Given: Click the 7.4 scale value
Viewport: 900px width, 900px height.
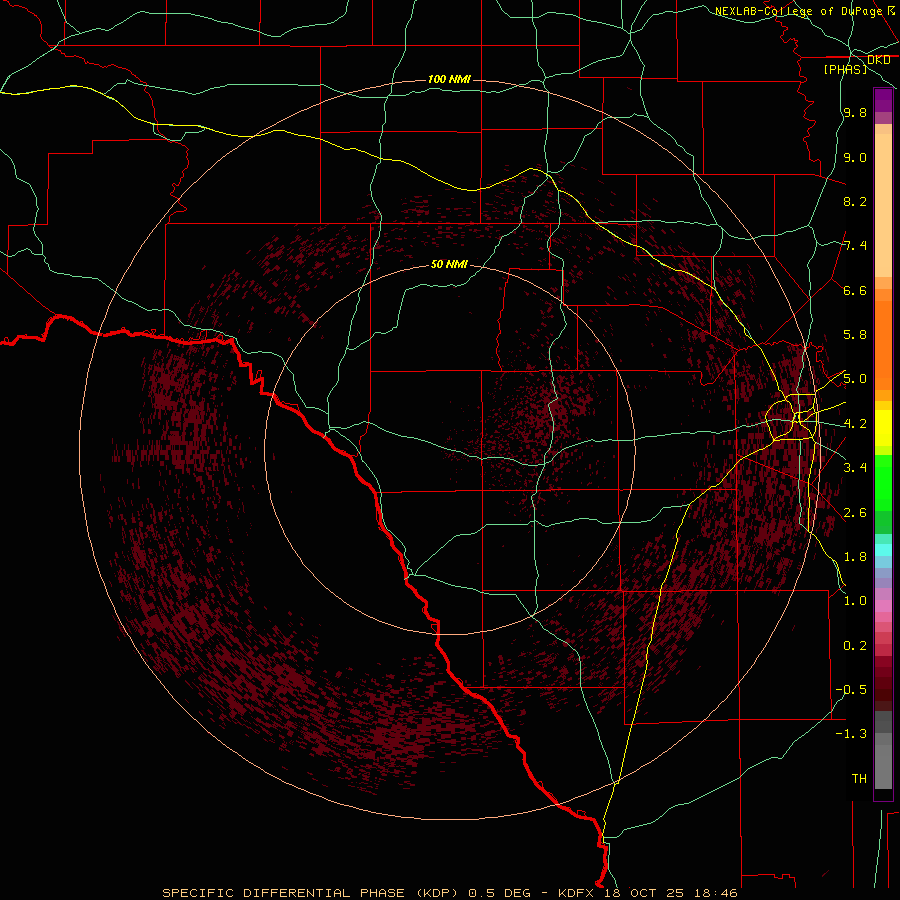Looking at the screenshot, I should [855, 246].
